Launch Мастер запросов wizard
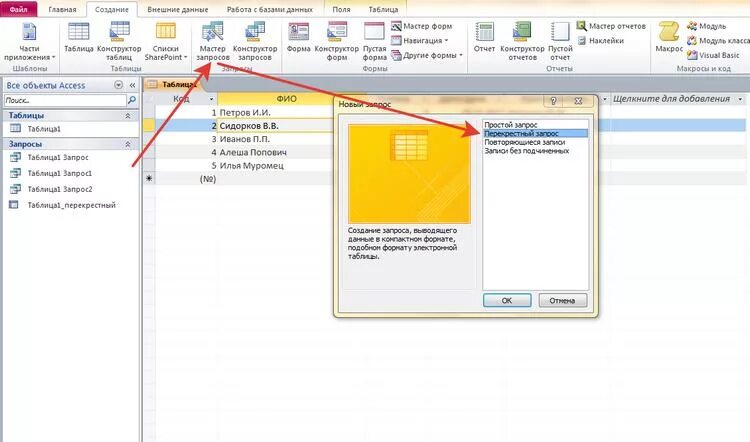This screenshot has width=750, height=442. [x=212, y=42]
